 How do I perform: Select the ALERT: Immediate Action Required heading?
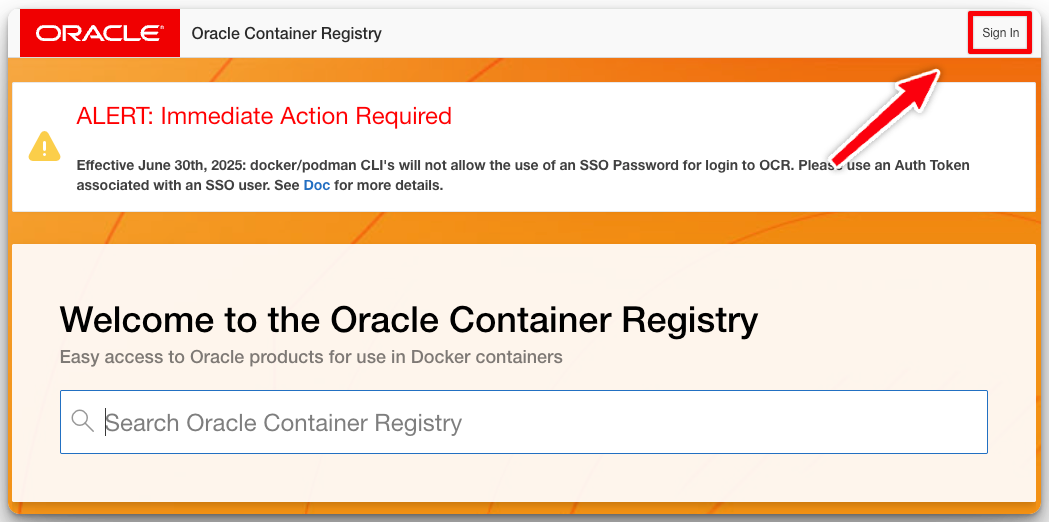click(x=264, y=116)
